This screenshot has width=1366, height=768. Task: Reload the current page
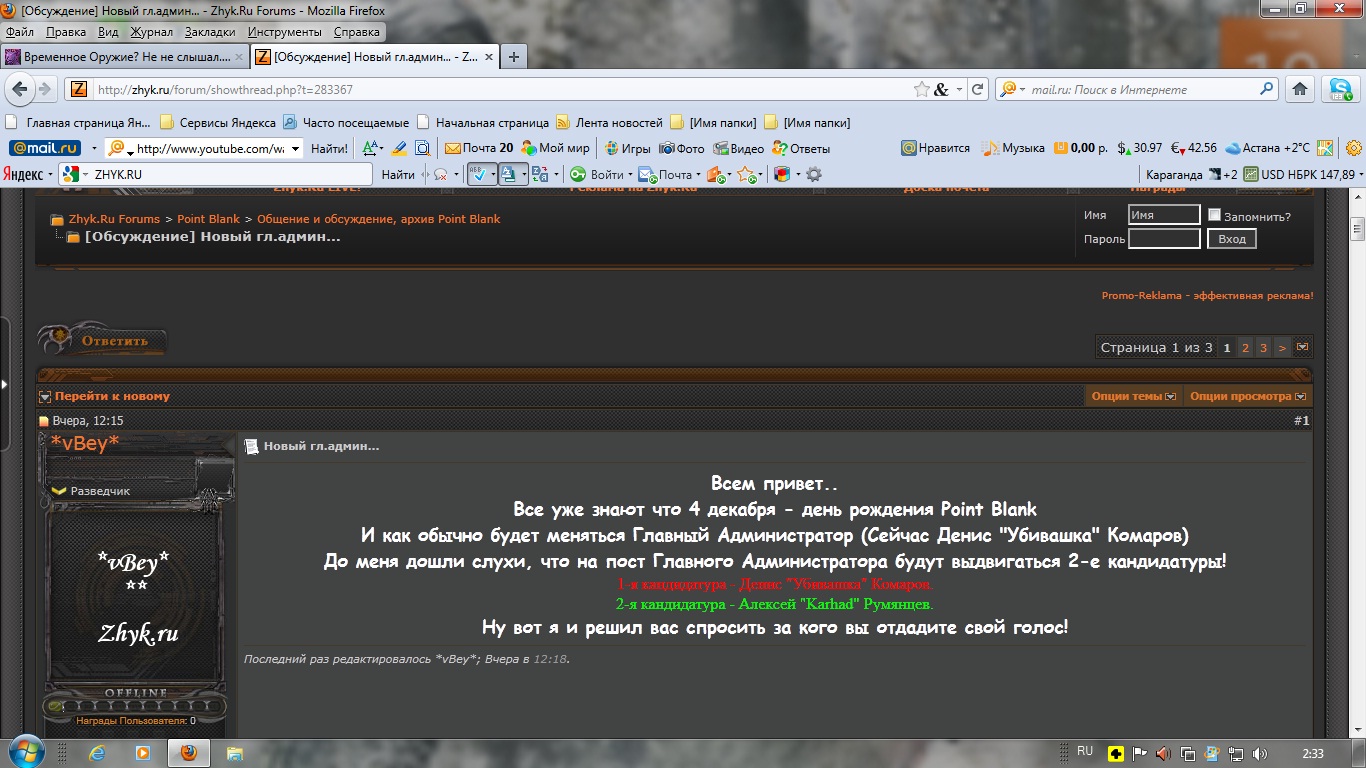coord(978,89)
